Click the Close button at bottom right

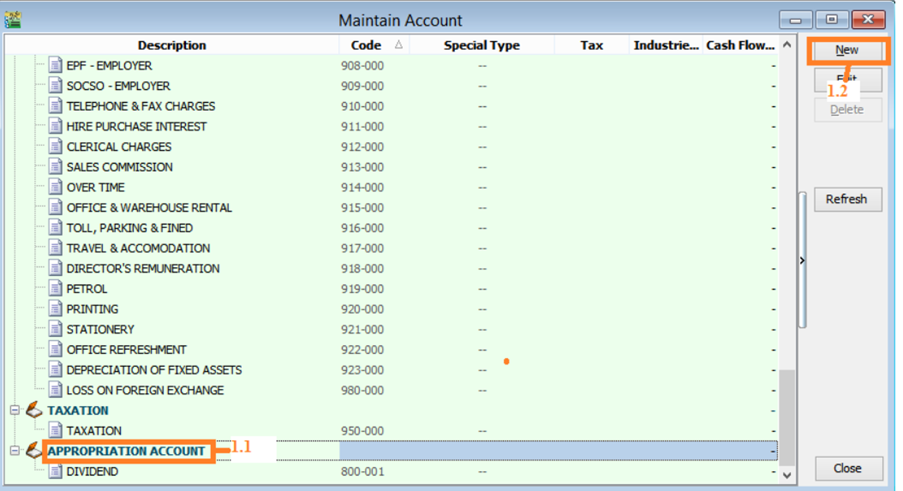tap(847, 468)
